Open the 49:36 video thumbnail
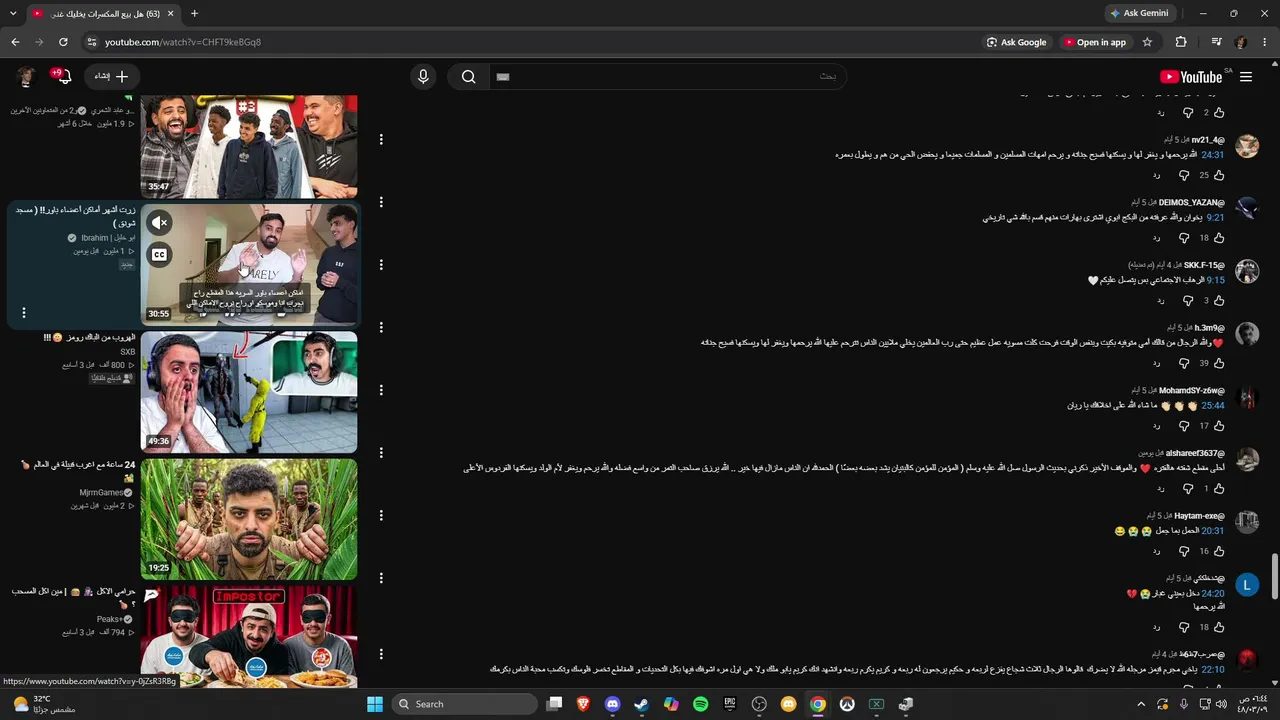 (249, 392)
